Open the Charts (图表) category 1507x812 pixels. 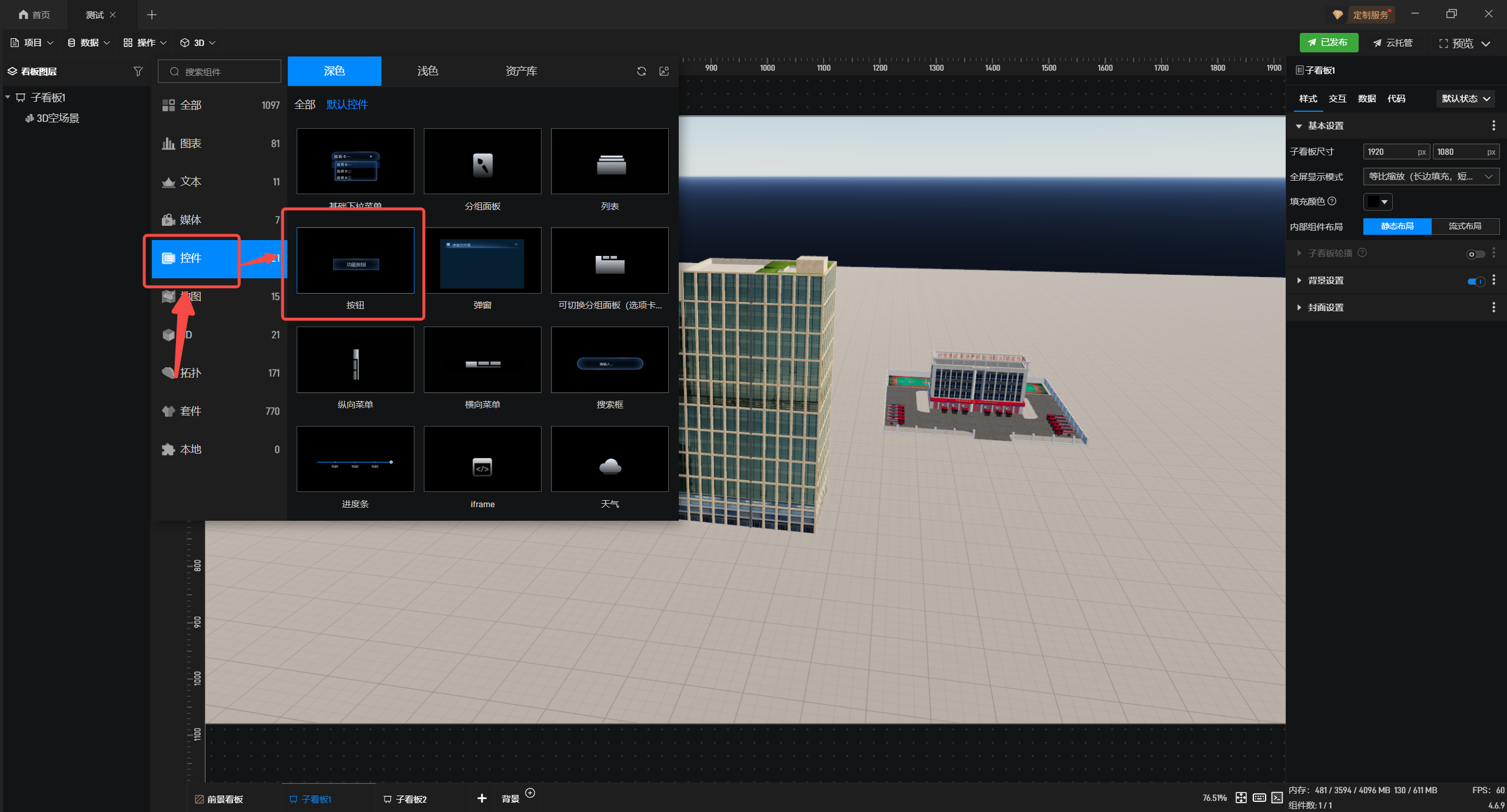(191, 144)
